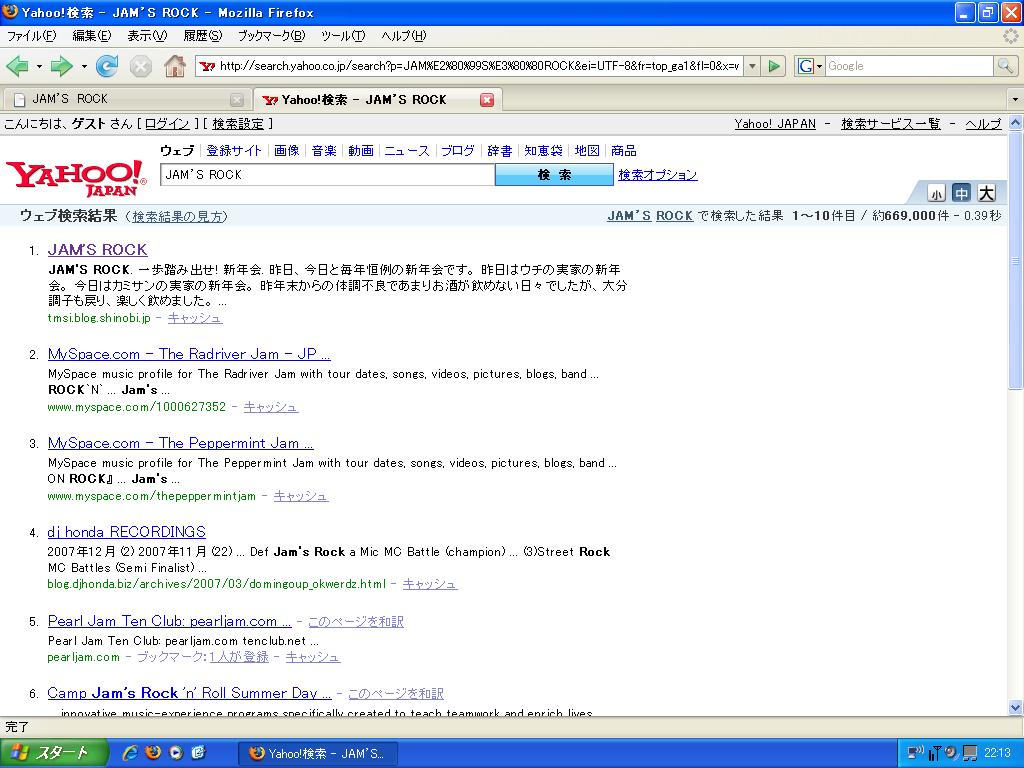Reload the current page
This screenshot has height=768, width=1024.
[x=107, y=66]
